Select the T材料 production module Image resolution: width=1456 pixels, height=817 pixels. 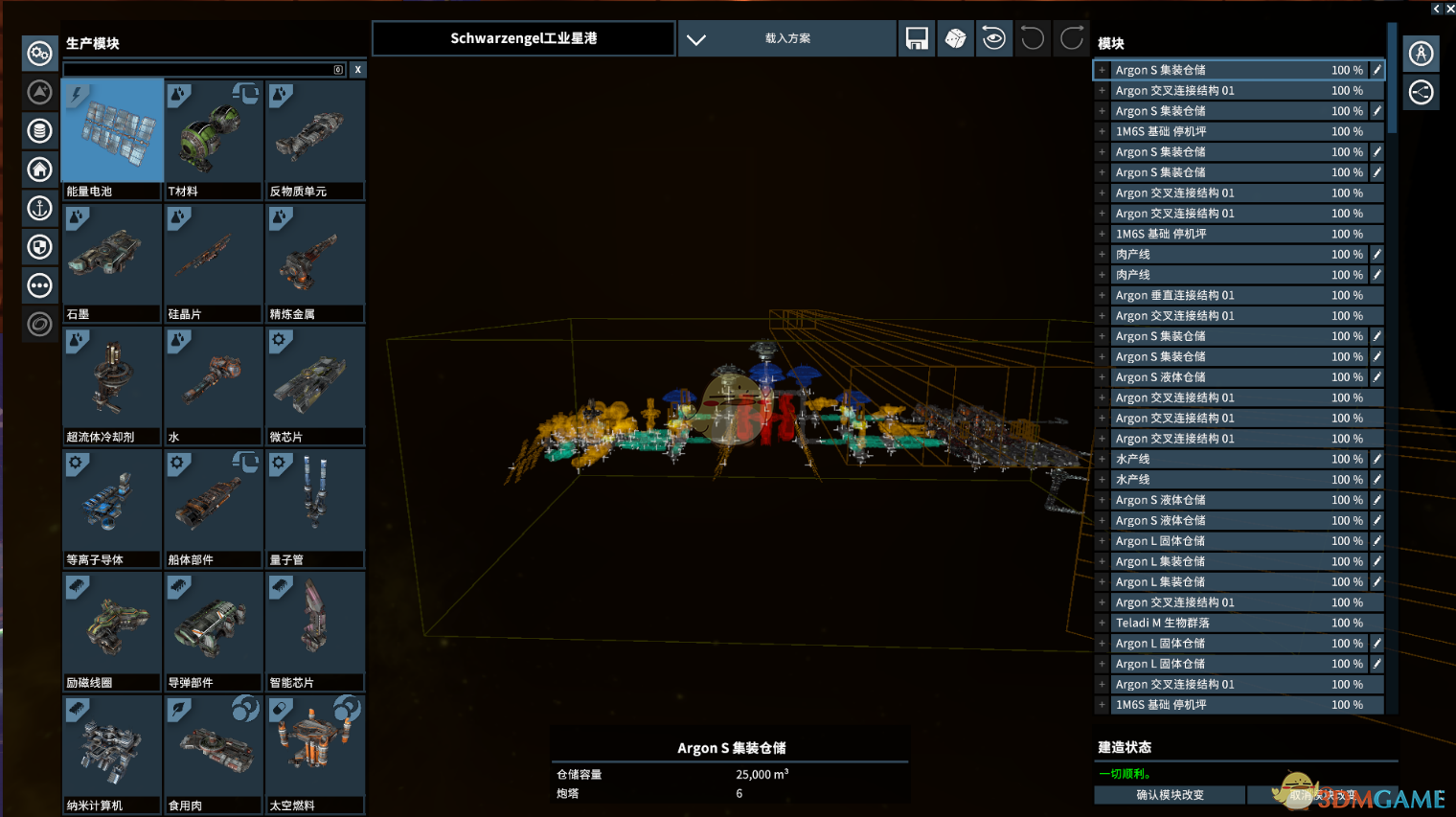coord(213,140)
